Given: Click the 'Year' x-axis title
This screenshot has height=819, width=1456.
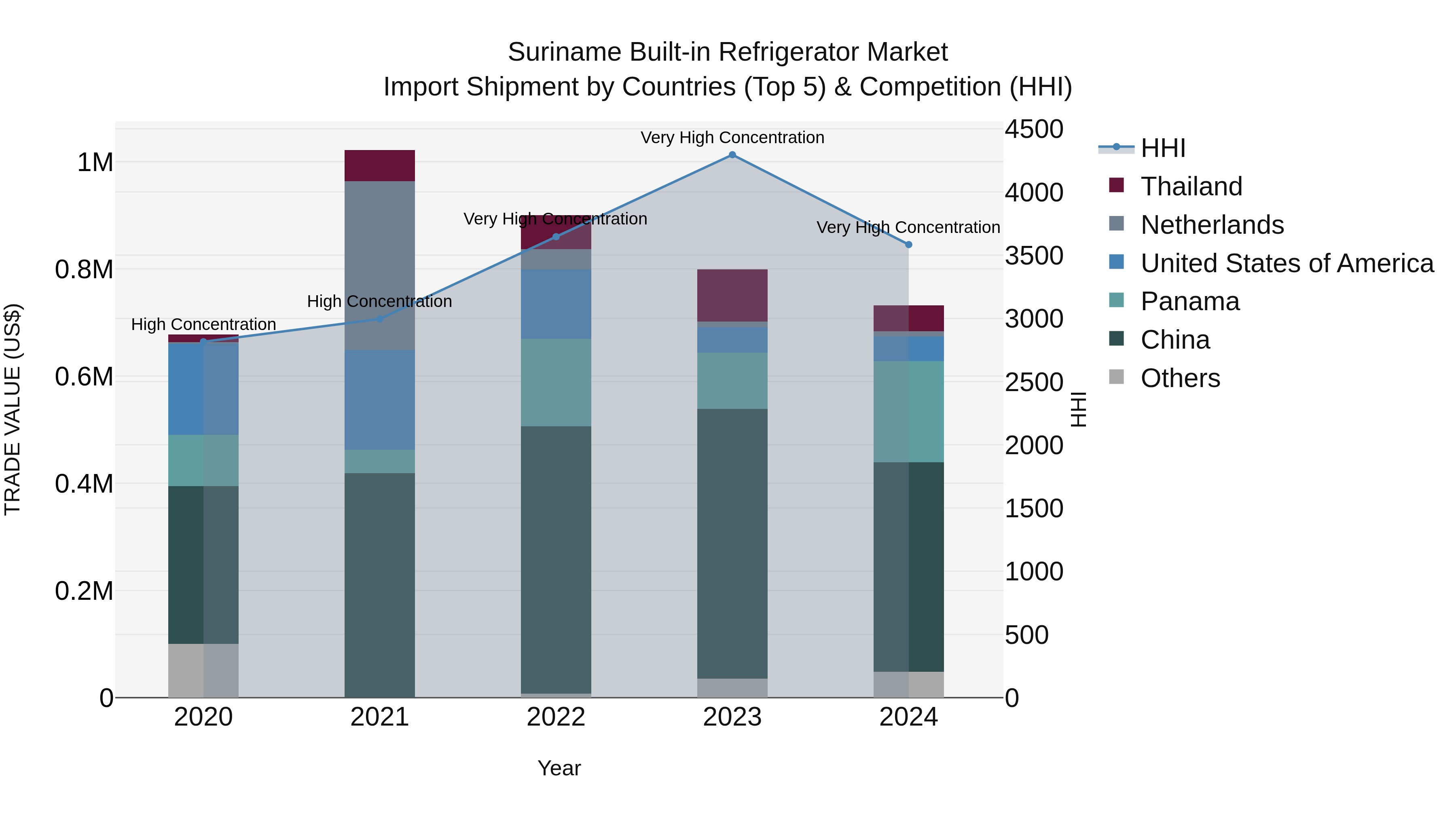Looking at the screenshot, I should [560, 769].
